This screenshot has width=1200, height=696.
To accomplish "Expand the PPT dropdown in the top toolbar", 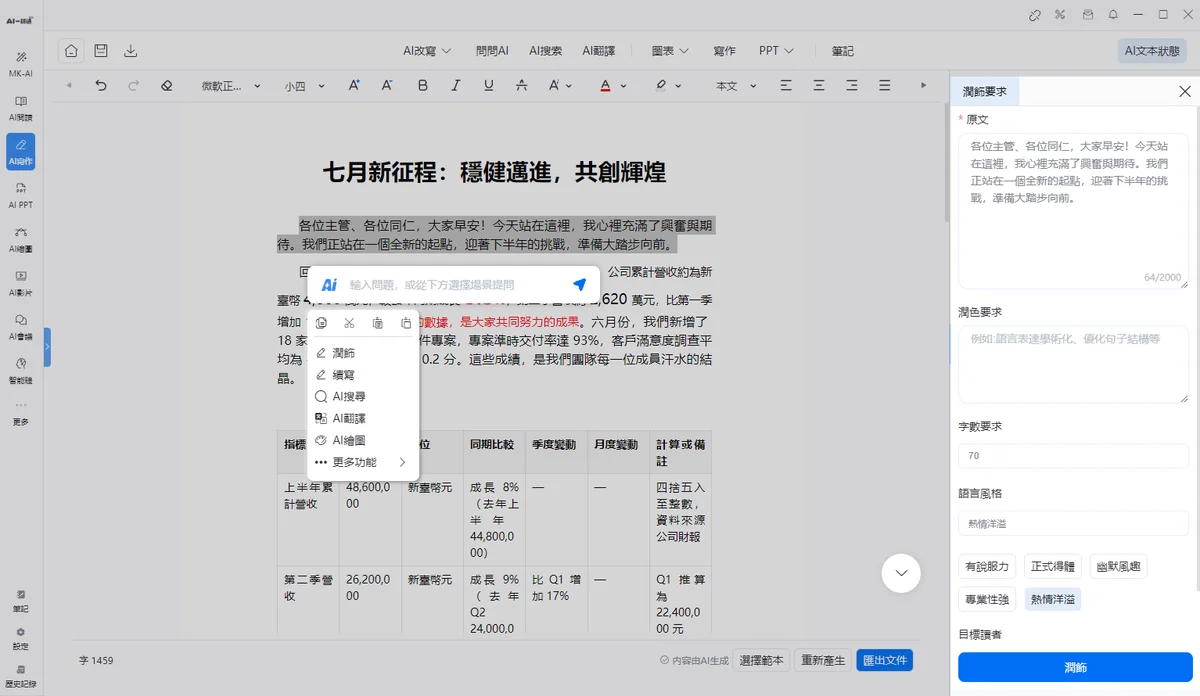I will pos(776,51).
